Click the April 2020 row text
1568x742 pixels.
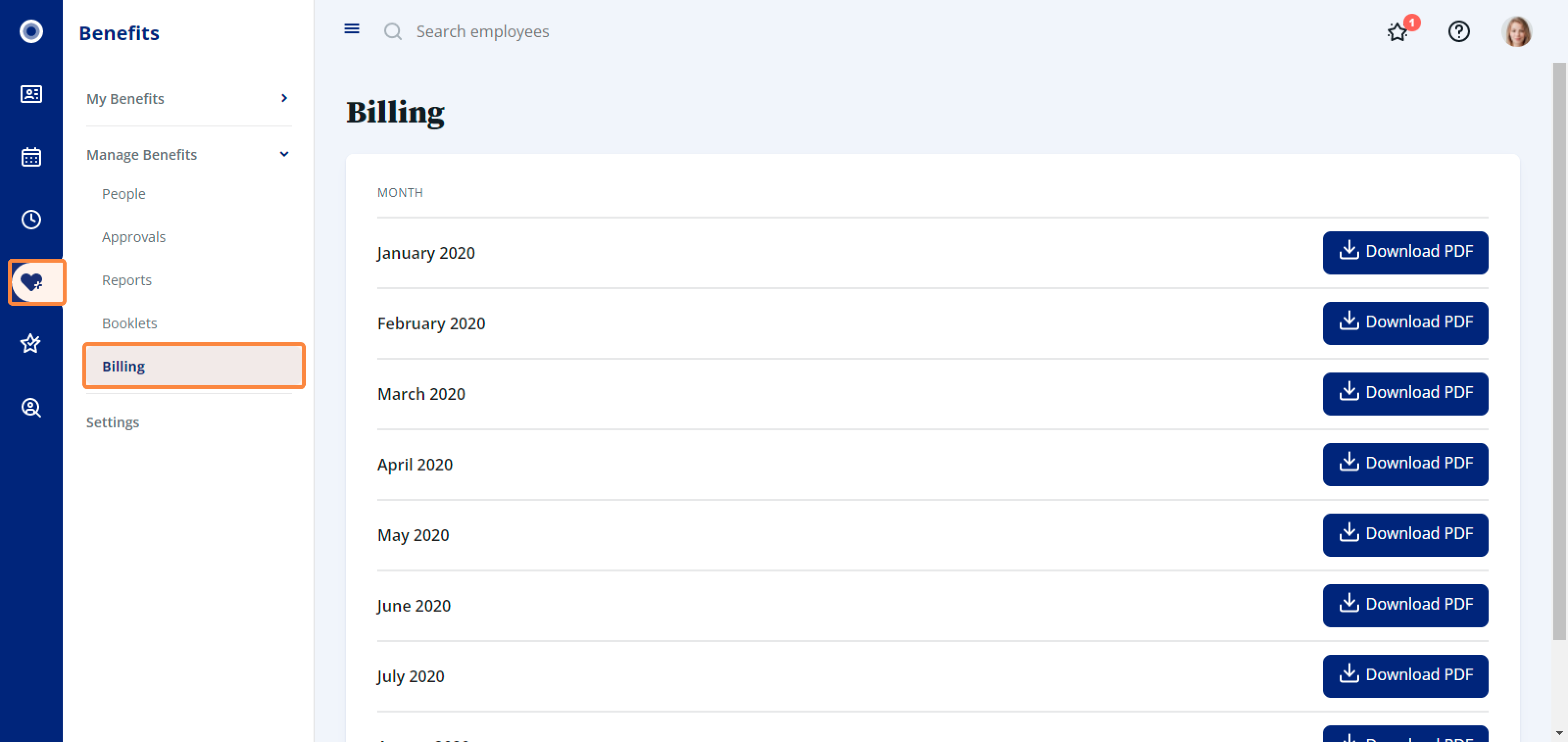click(x=415, y=465)
